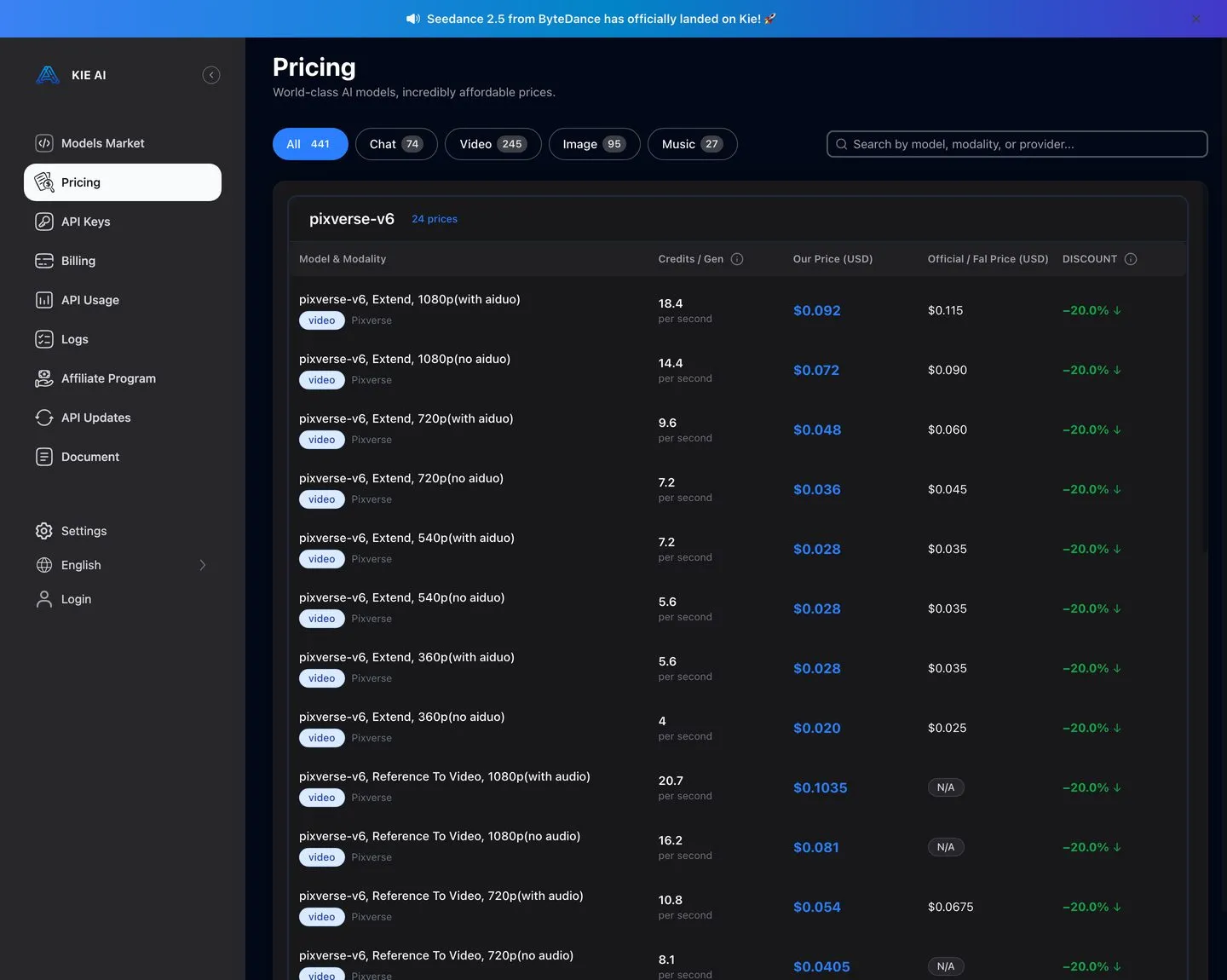1227x980 pixels.
Task: Click video tag on Extend 1080p(with aiduo) row
Action: [x=322, y=320]
